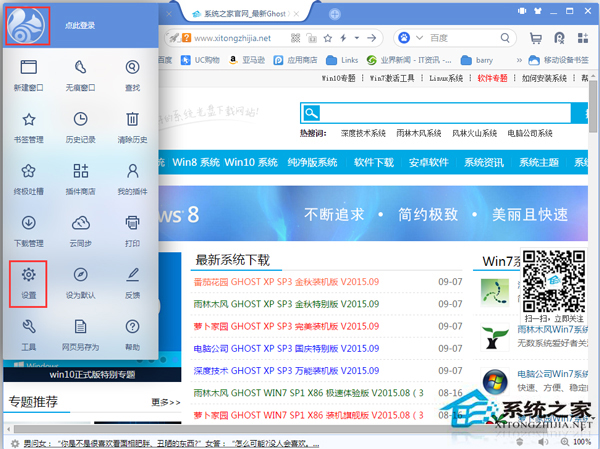Open 终极吐槽 menu item
This screenshot has width=600, height=449.
29,179
